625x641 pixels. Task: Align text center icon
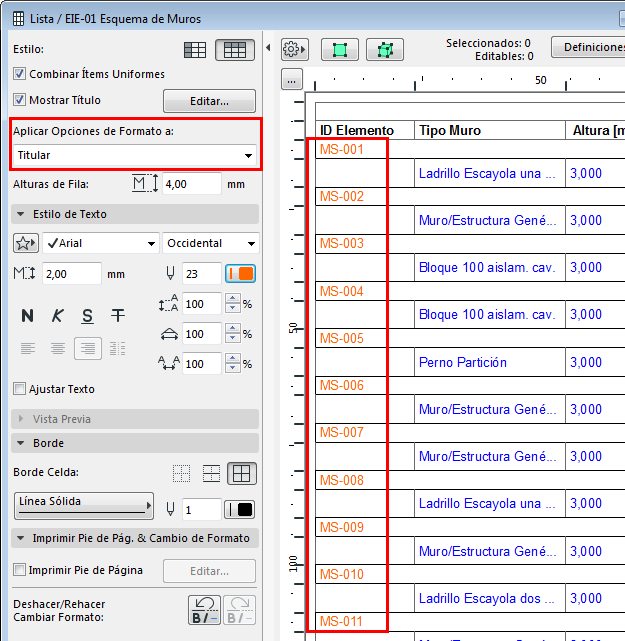(x=58, y=348)
